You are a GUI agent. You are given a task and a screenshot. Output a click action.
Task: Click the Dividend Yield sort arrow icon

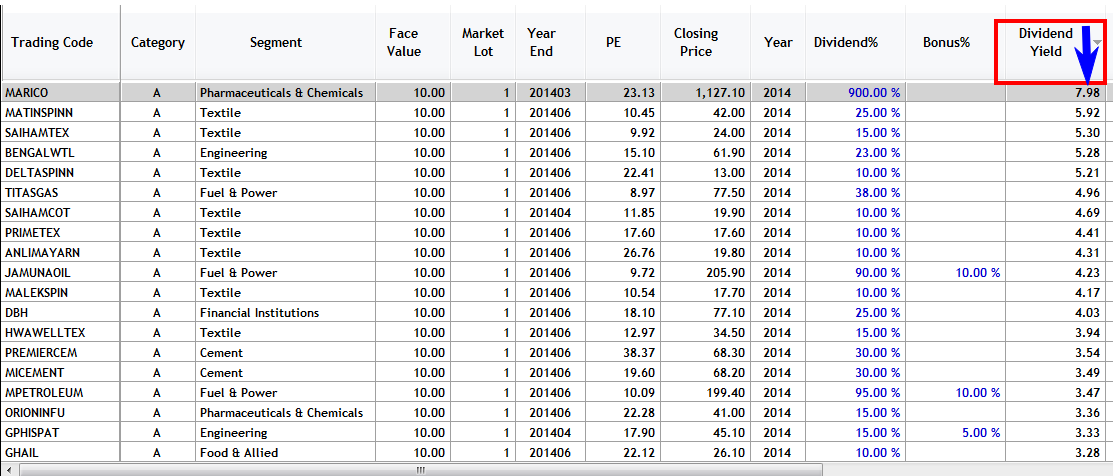click(x=1098, y=43)
